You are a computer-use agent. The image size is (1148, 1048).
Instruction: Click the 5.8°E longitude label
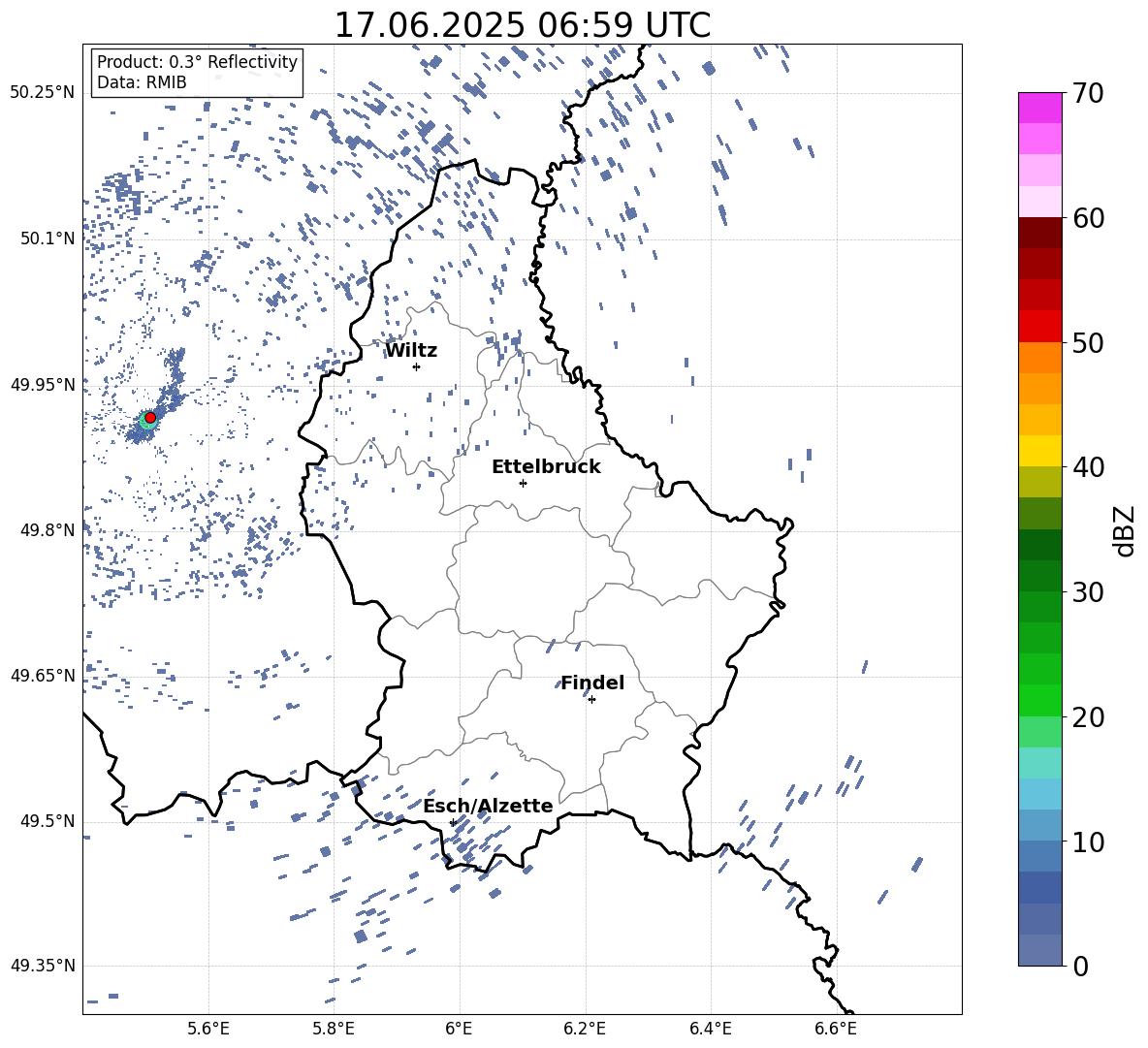(334, 1029)
